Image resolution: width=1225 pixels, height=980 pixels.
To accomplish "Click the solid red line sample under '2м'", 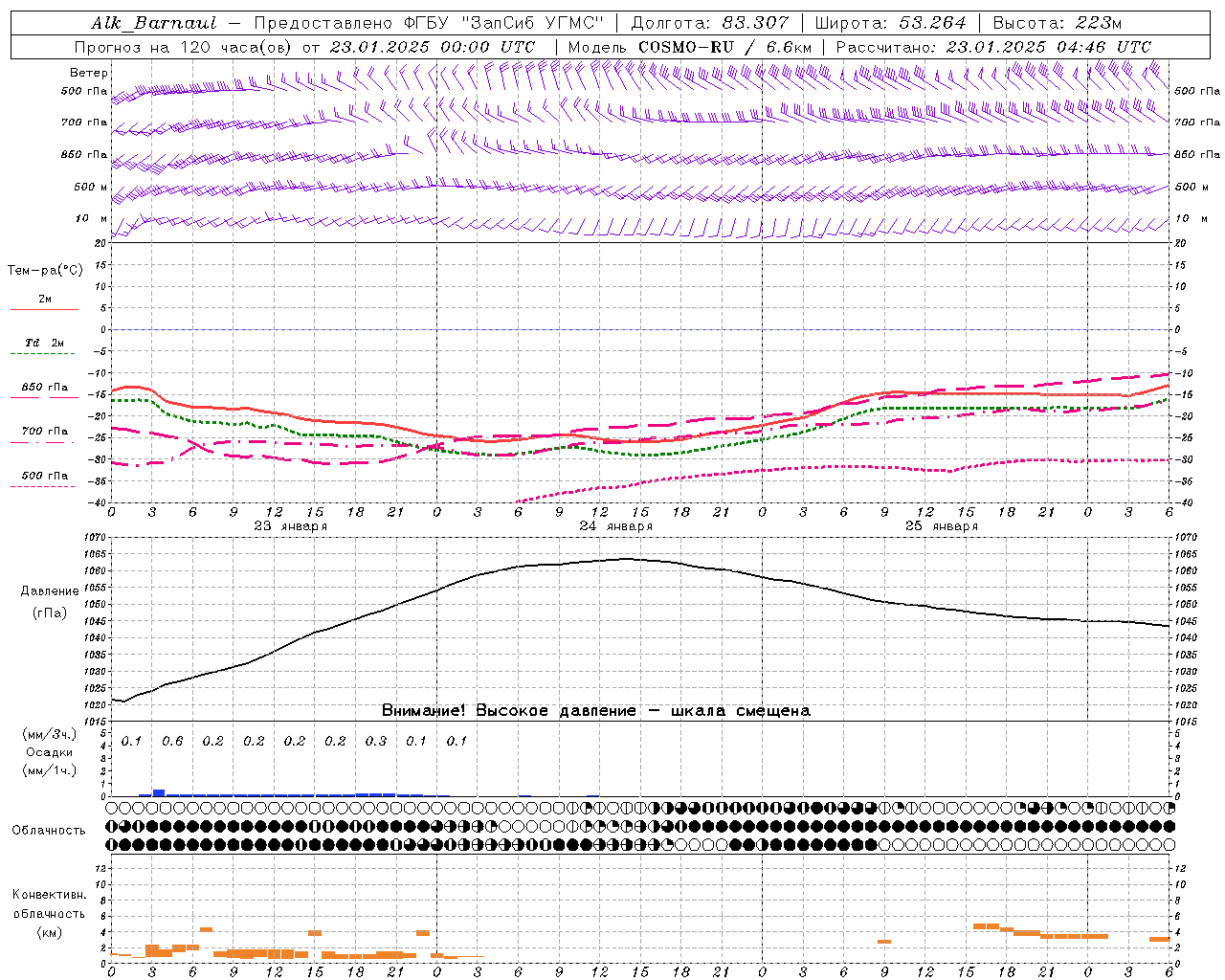I will pos(44,309).
